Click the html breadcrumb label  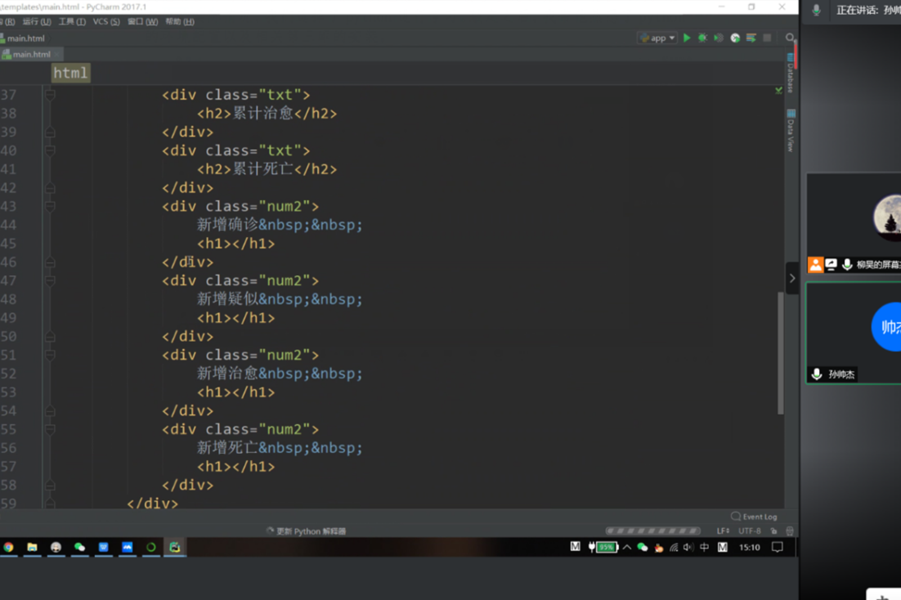point(71,73)
